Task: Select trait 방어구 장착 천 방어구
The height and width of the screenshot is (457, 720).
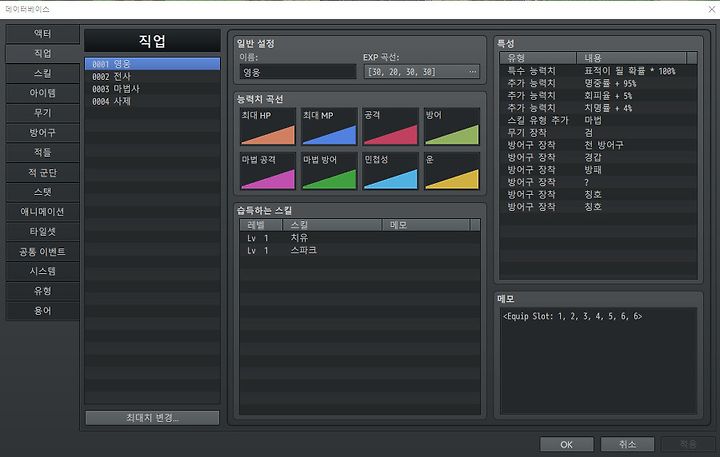Action: click(598, 145)
